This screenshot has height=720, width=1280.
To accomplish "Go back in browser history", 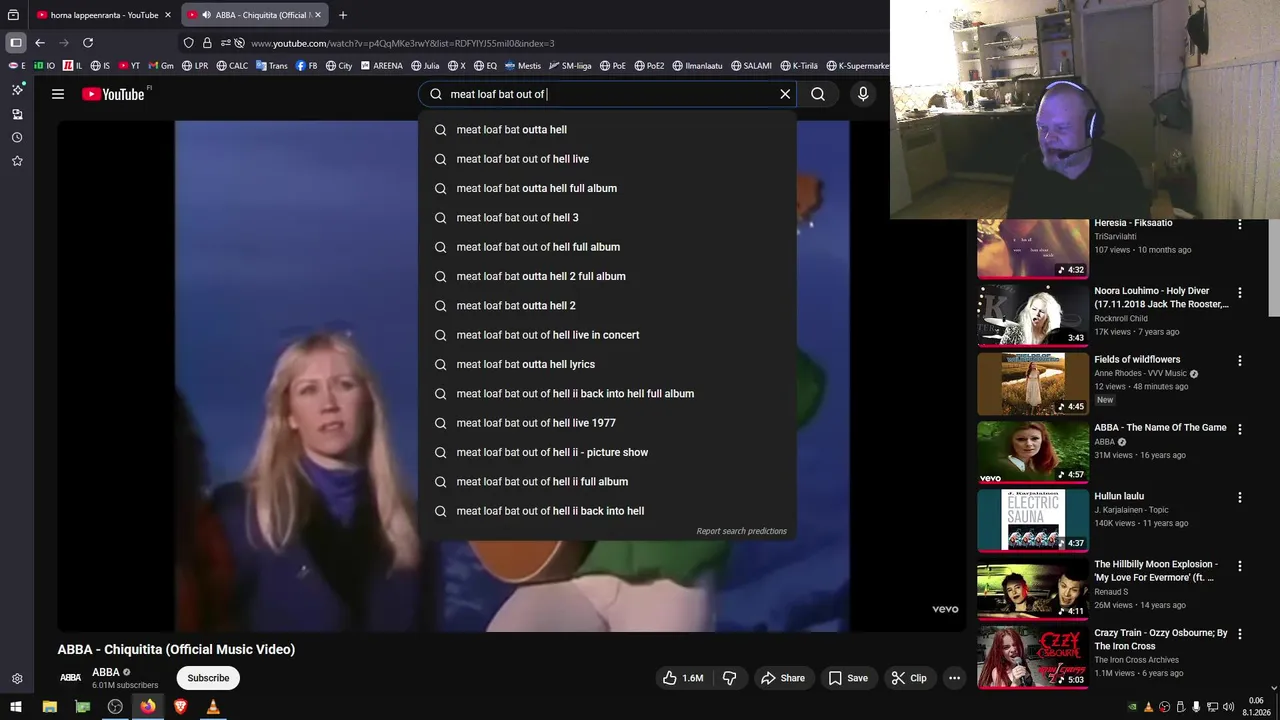I will tap(40, 43).
